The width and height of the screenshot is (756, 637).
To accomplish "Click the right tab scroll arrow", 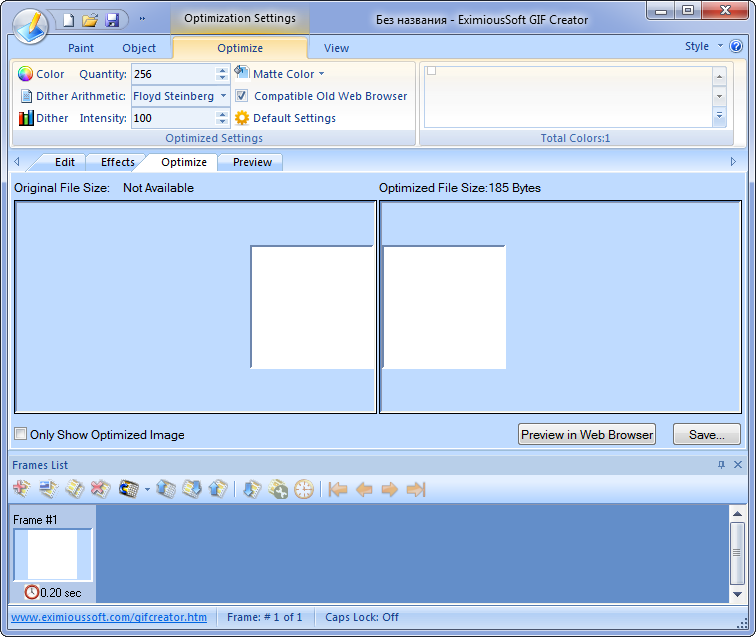I will click(x=733, y=162).
